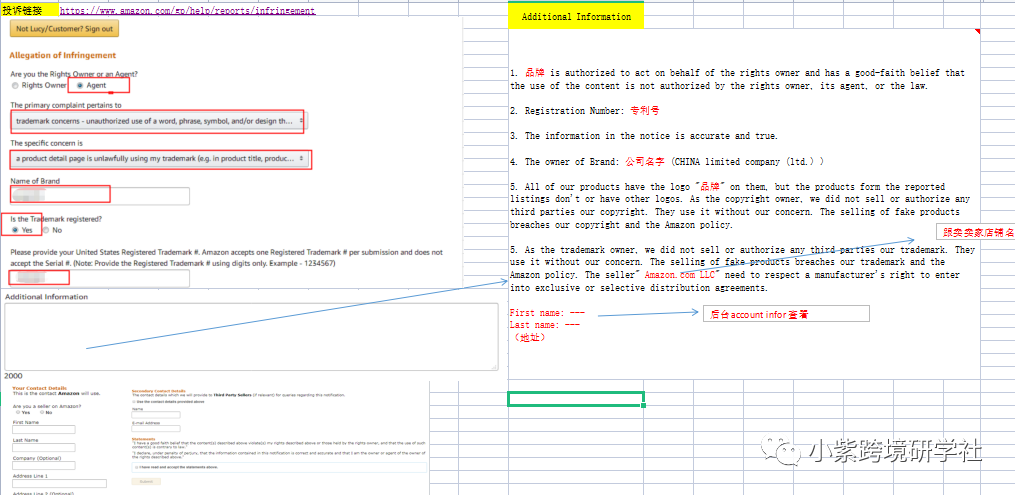Image resolution: width=1015 pixels, height=495 pixels.
Task: Check 'Use the contact details provided above'
Action: coord(134,402)
